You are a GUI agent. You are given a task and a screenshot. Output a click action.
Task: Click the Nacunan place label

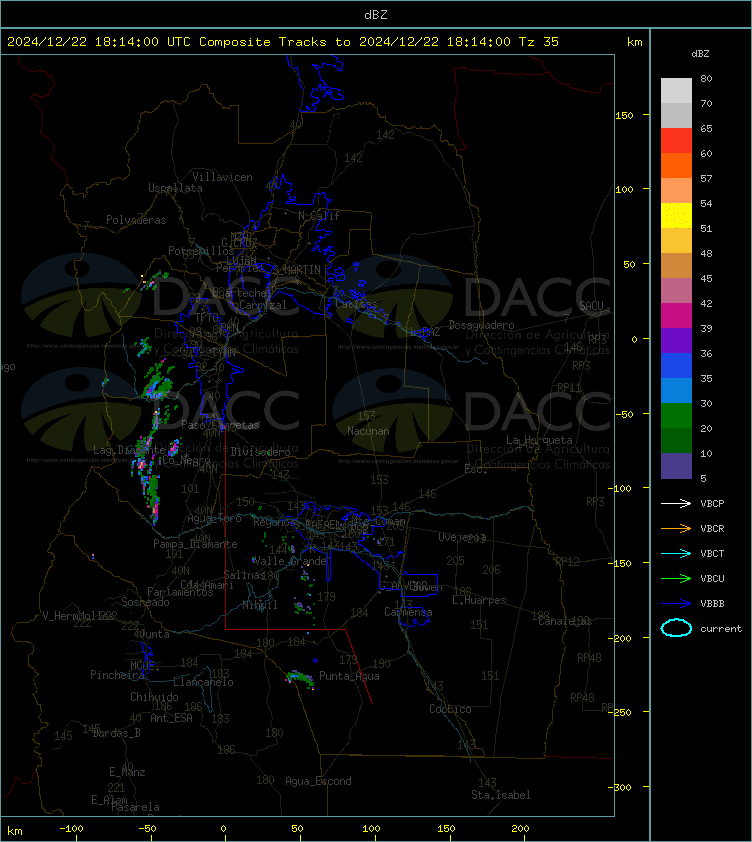tap(368, 431)
